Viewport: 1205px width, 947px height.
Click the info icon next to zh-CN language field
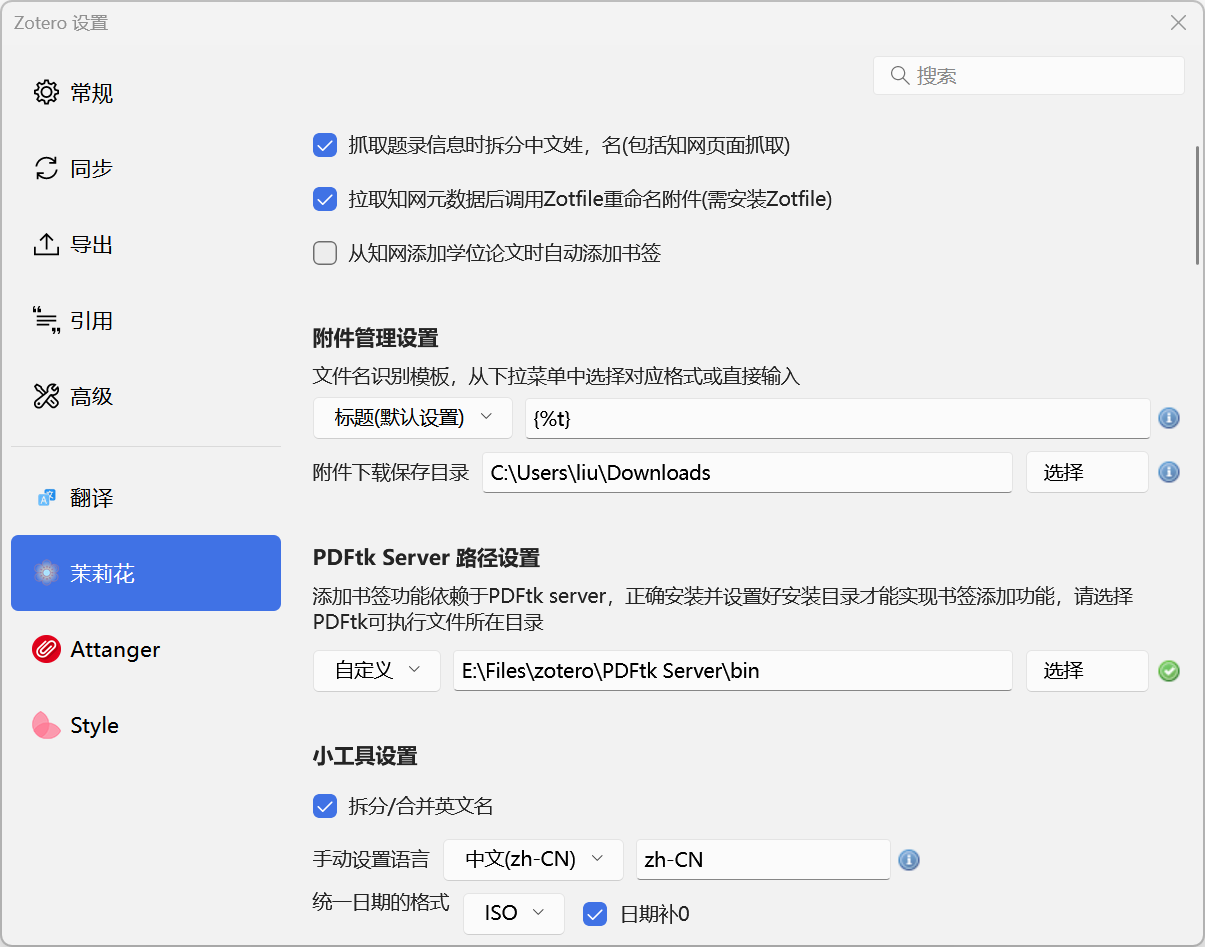coord(908,859)
